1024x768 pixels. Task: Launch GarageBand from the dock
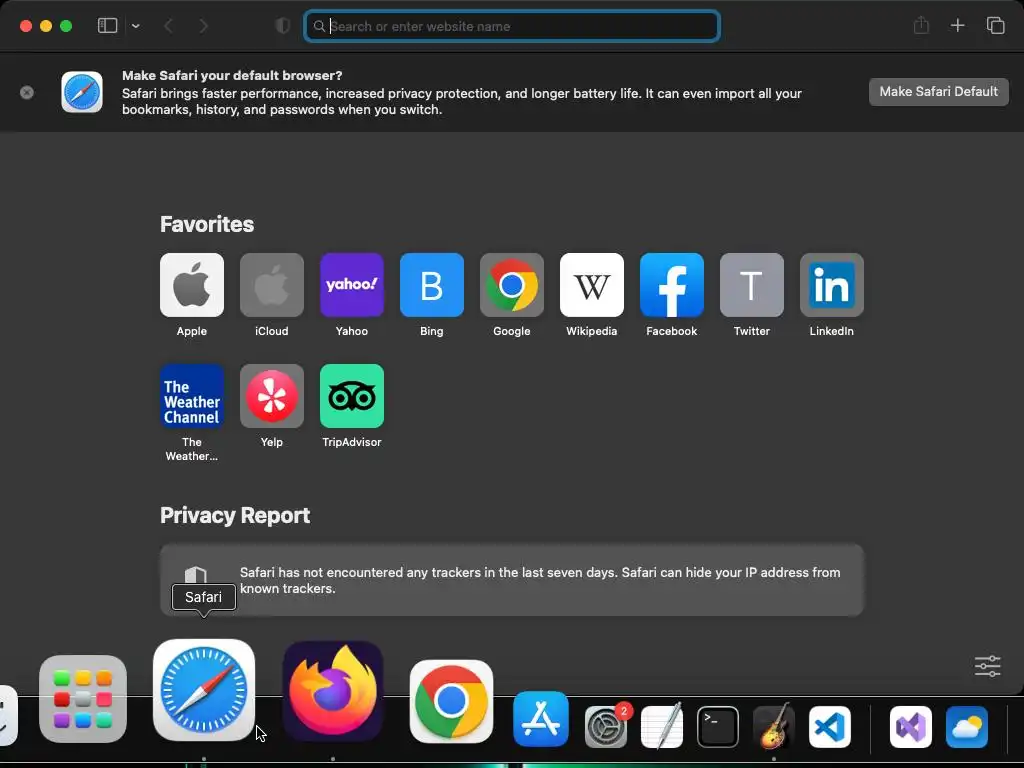click(x=774, y=726)
